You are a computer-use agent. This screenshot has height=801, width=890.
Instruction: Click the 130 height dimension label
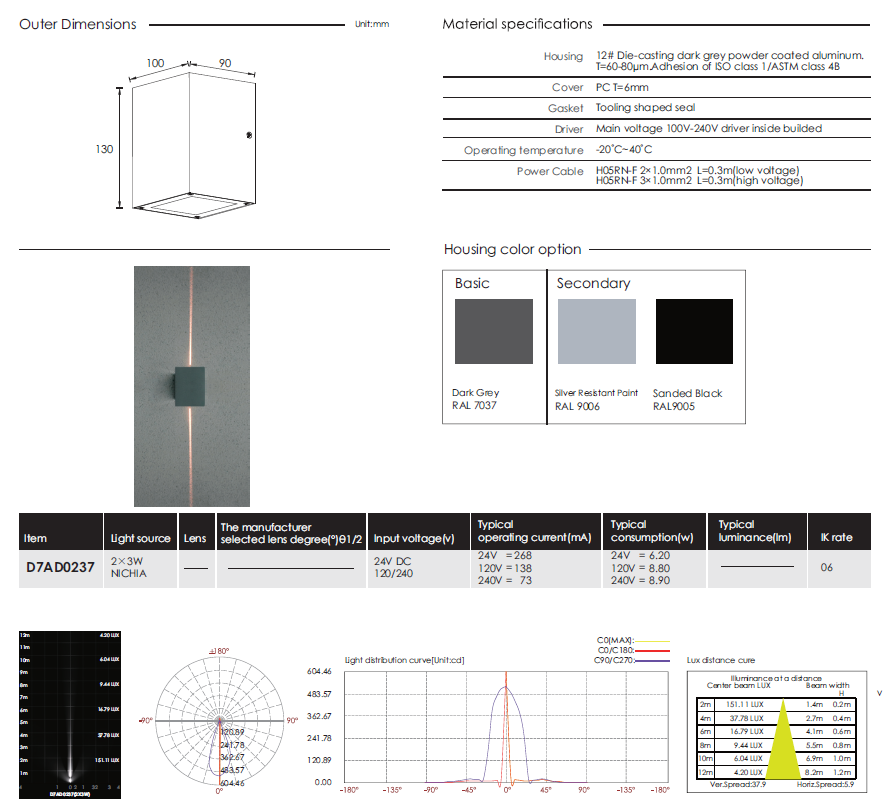[104, 149]
